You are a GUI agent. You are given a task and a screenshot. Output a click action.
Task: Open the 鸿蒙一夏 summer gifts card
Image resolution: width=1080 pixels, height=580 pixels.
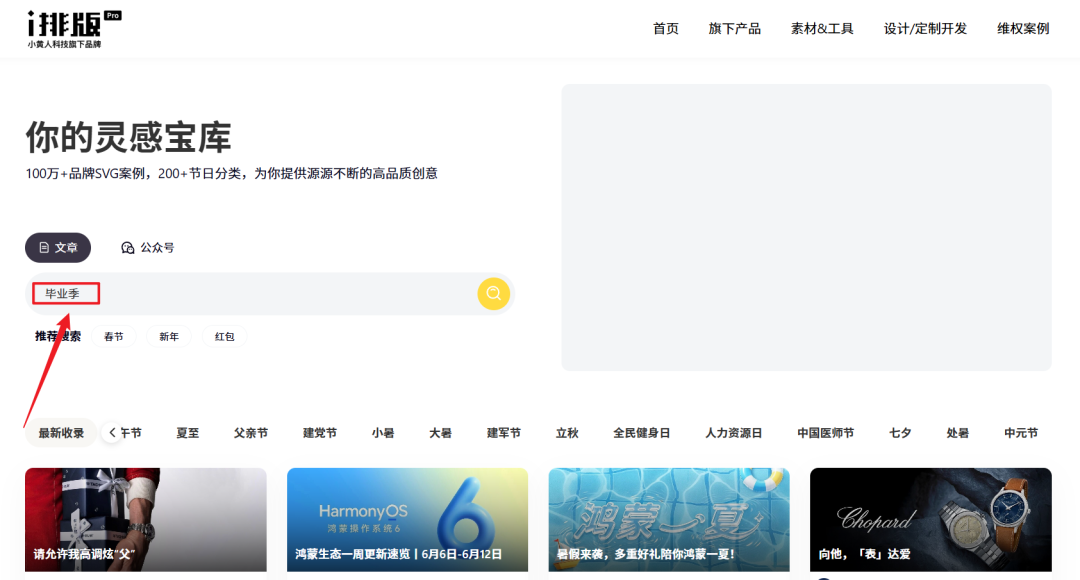point(669,519)
